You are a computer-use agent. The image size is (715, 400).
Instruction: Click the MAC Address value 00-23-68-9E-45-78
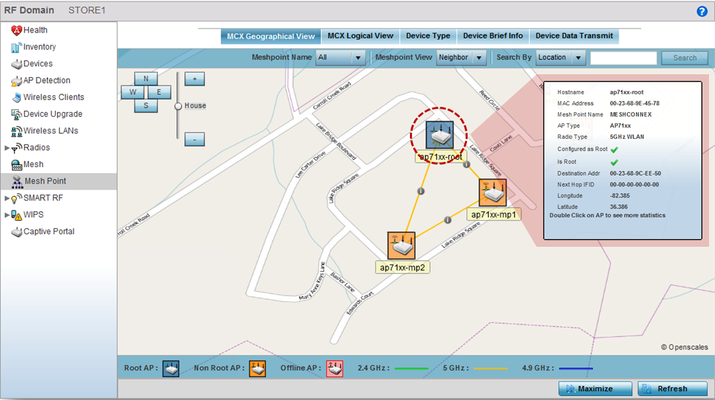tap(634, 104)
